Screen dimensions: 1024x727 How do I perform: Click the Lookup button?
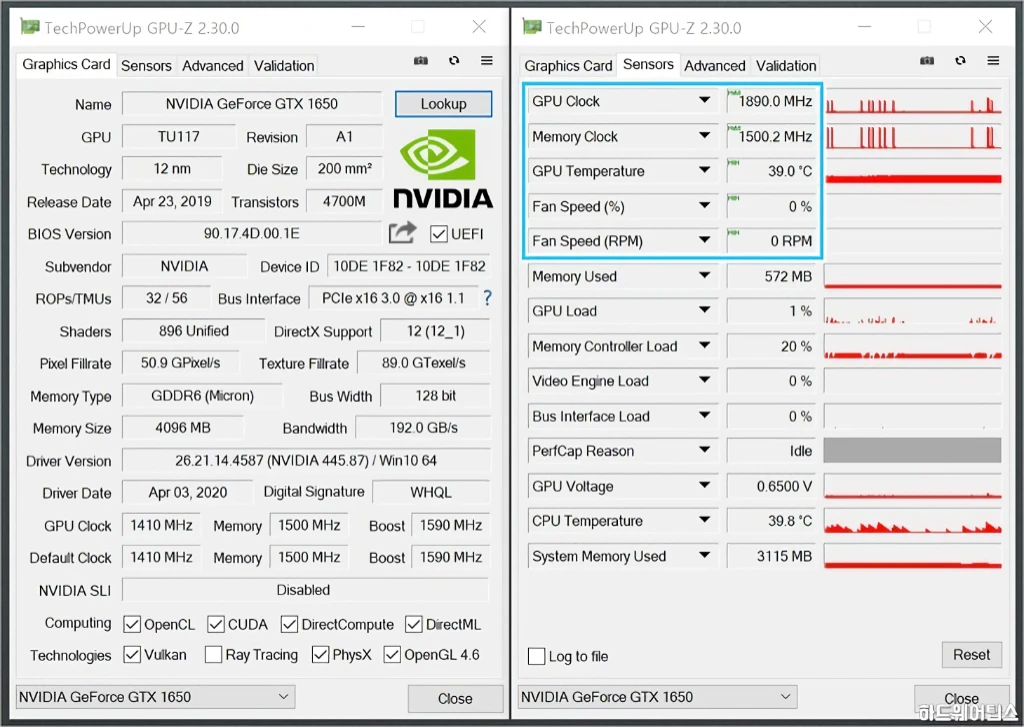(x=443, y=104)
